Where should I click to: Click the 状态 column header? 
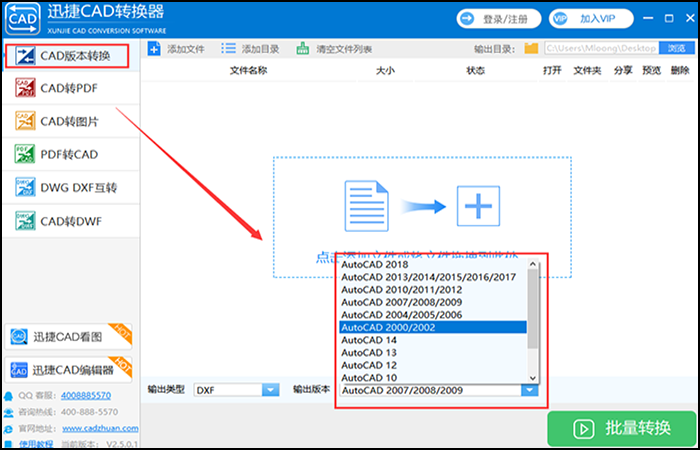(475, 71)
